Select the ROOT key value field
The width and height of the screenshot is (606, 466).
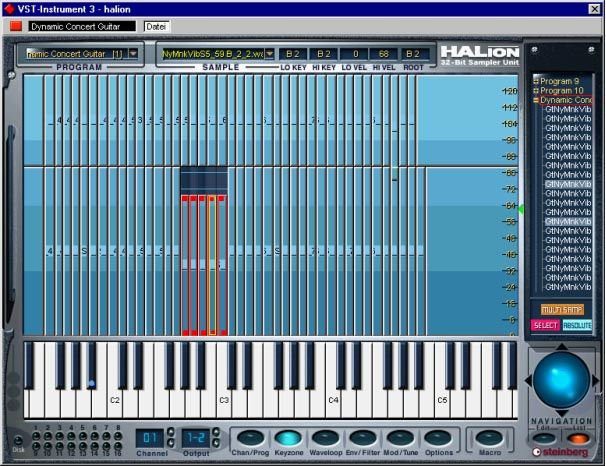pos(413,54)
